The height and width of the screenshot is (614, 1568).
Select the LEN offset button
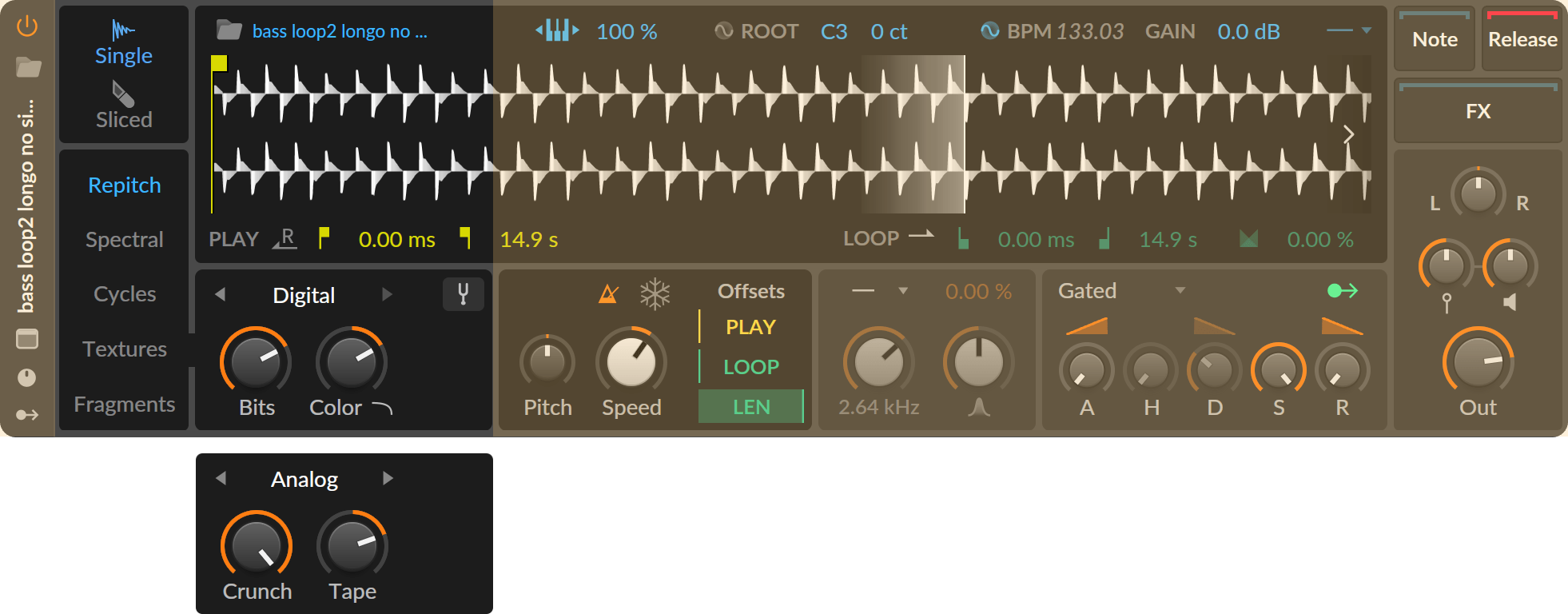click(750, 407)
